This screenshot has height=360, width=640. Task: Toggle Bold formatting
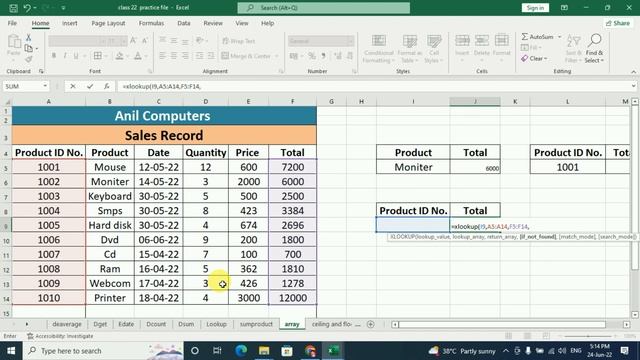click(53, 56)
